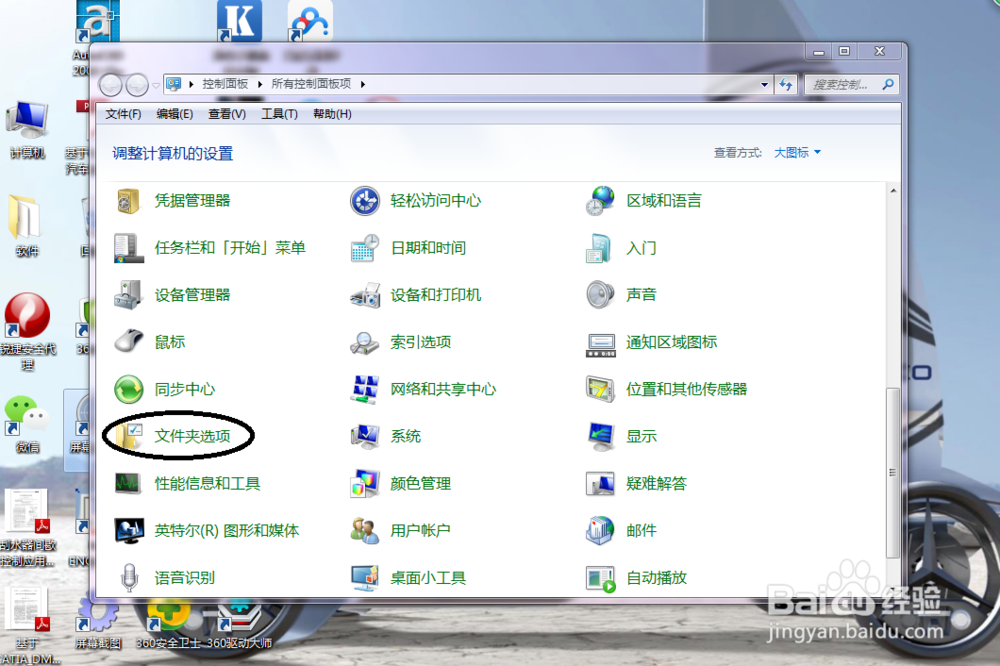Click the 位置和其他传感器 icon
1000x666 pixels.
[600, 390]
